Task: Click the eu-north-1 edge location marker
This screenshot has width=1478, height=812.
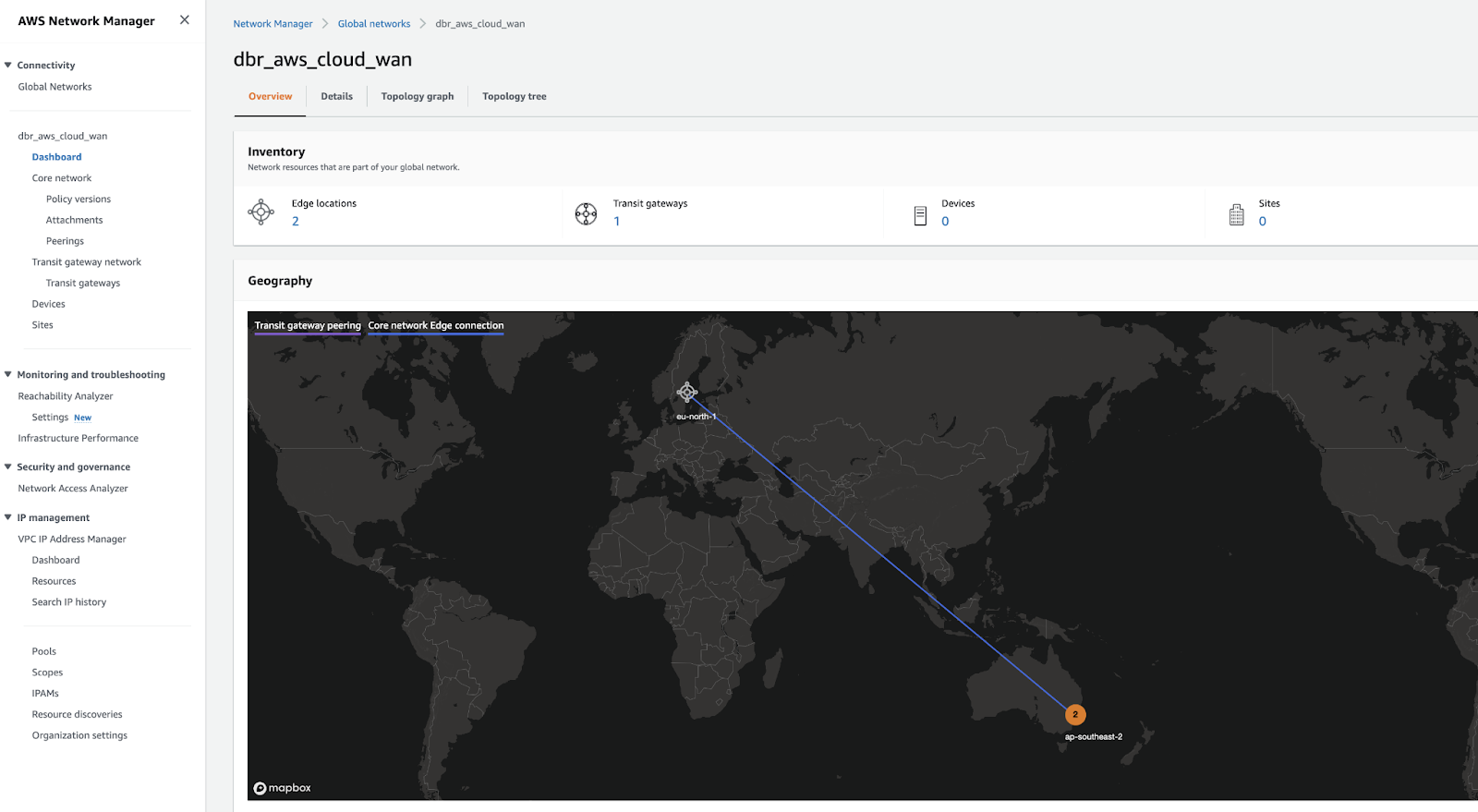Action: [x=686, y=393]
